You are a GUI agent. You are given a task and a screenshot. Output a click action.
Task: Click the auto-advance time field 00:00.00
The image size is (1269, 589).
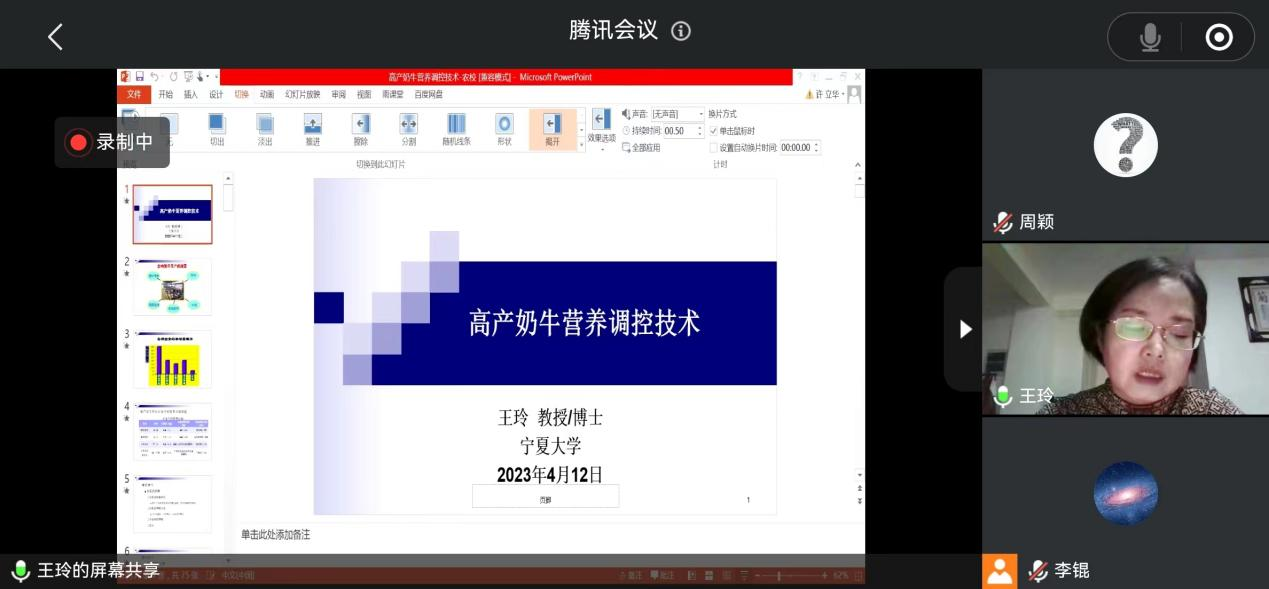tap(800, 147)
